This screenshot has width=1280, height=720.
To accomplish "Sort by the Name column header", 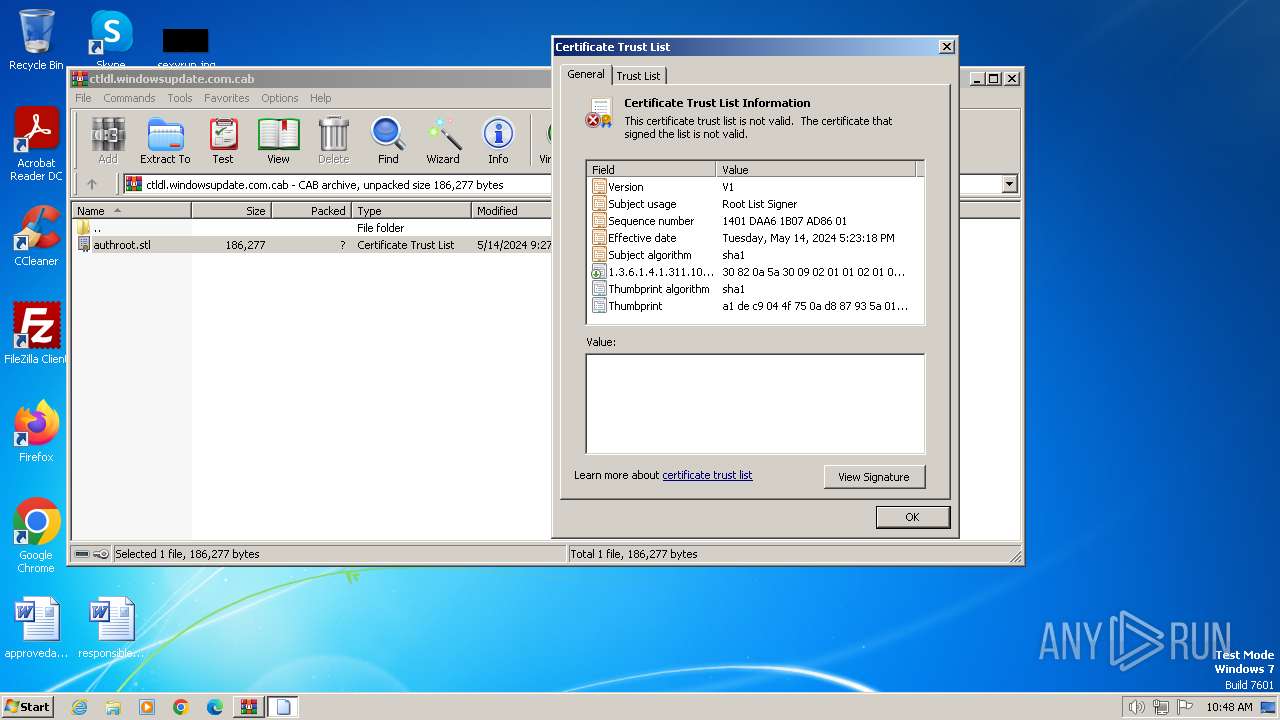I will (131, 211).
